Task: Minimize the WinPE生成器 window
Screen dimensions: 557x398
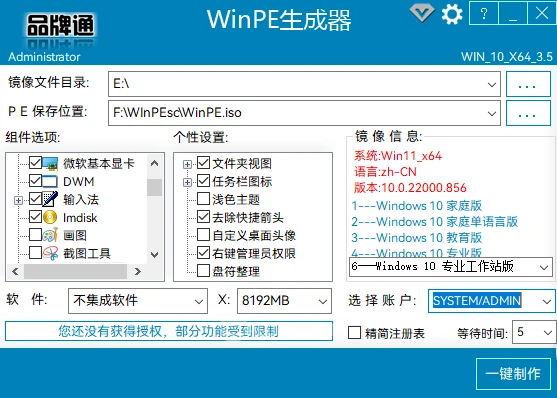Action: click(x=513, y=13)
